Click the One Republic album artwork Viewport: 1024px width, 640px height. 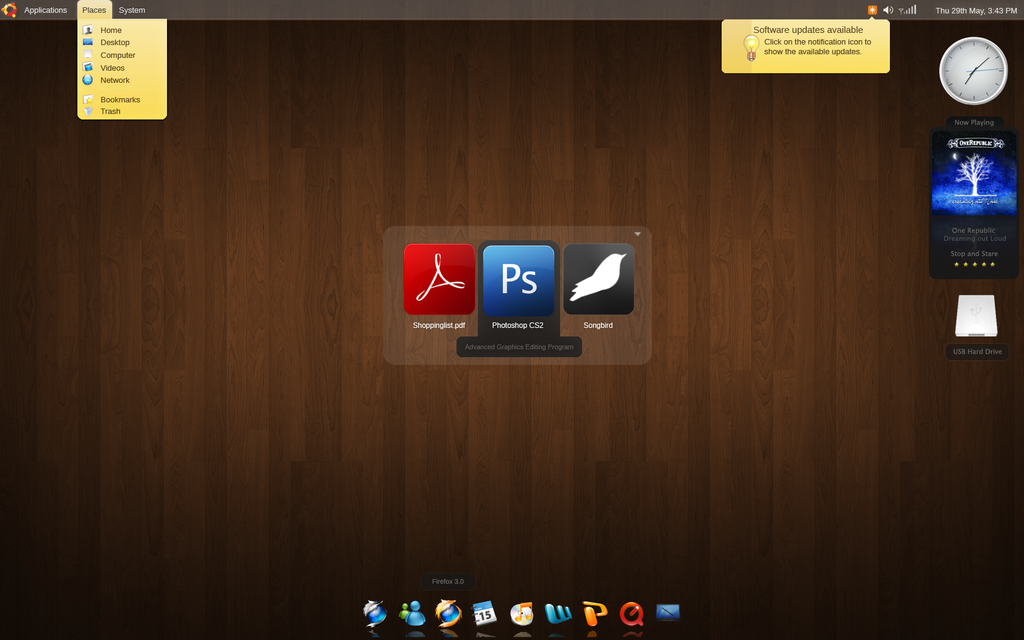(x=973, y=174)
